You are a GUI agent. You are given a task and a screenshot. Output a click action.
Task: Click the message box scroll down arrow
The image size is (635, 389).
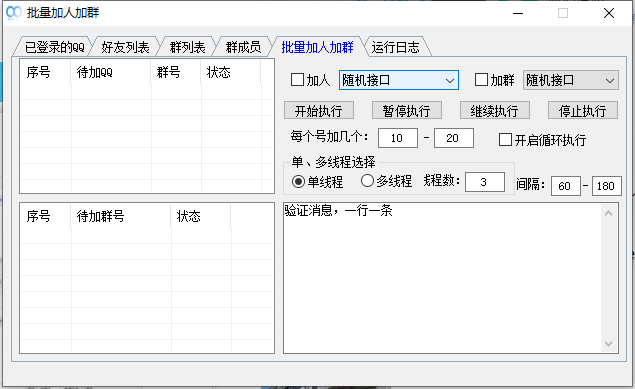[608, 344]
